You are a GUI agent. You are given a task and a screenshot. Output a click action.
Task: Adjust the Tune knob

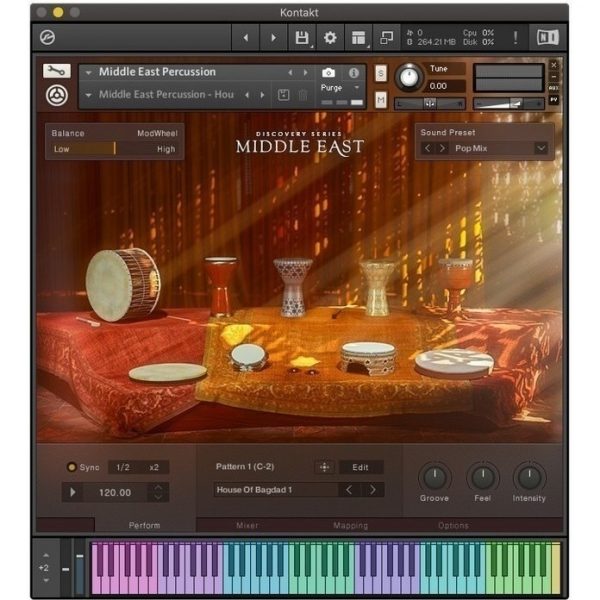coord(409,77)
